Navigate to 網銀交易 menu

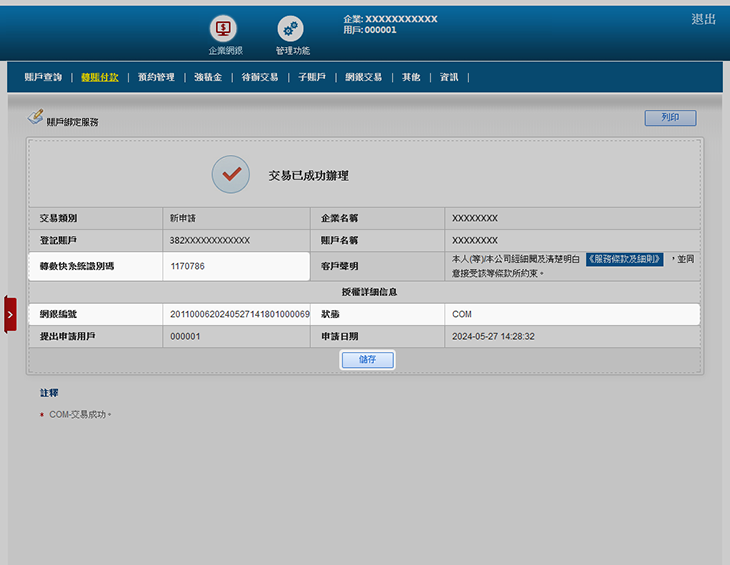tap(363, 77)
